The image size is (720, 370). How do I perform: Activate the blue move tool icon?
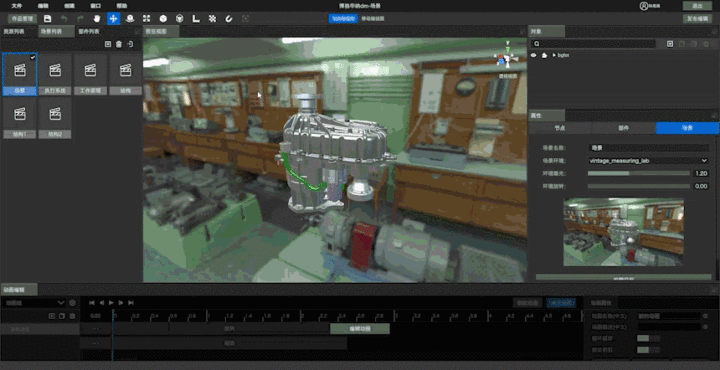pyautogui.click(x=113, y=18)
